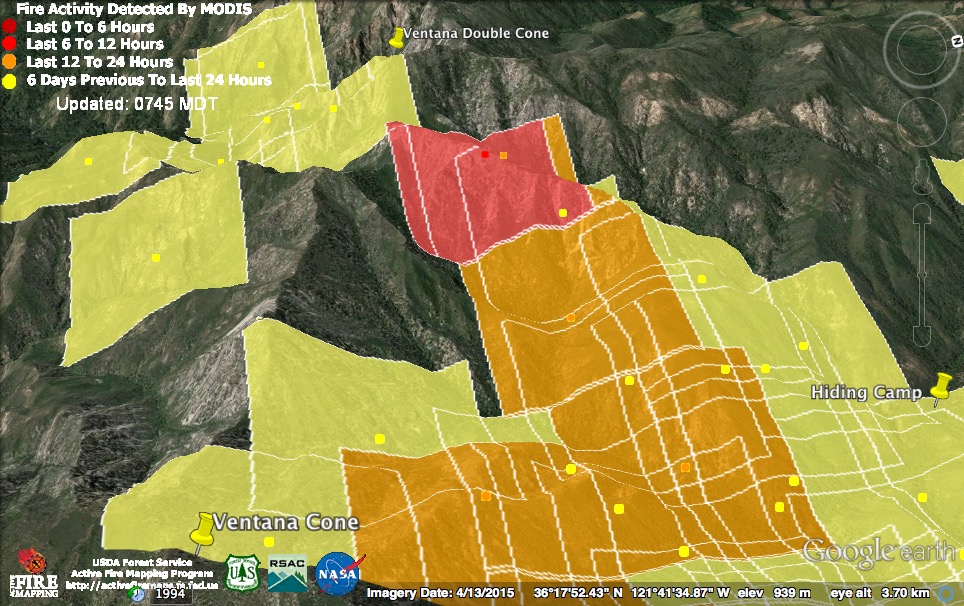Click the Ventana Cone label text
This screenshot has width=964, height=606.
286,522
